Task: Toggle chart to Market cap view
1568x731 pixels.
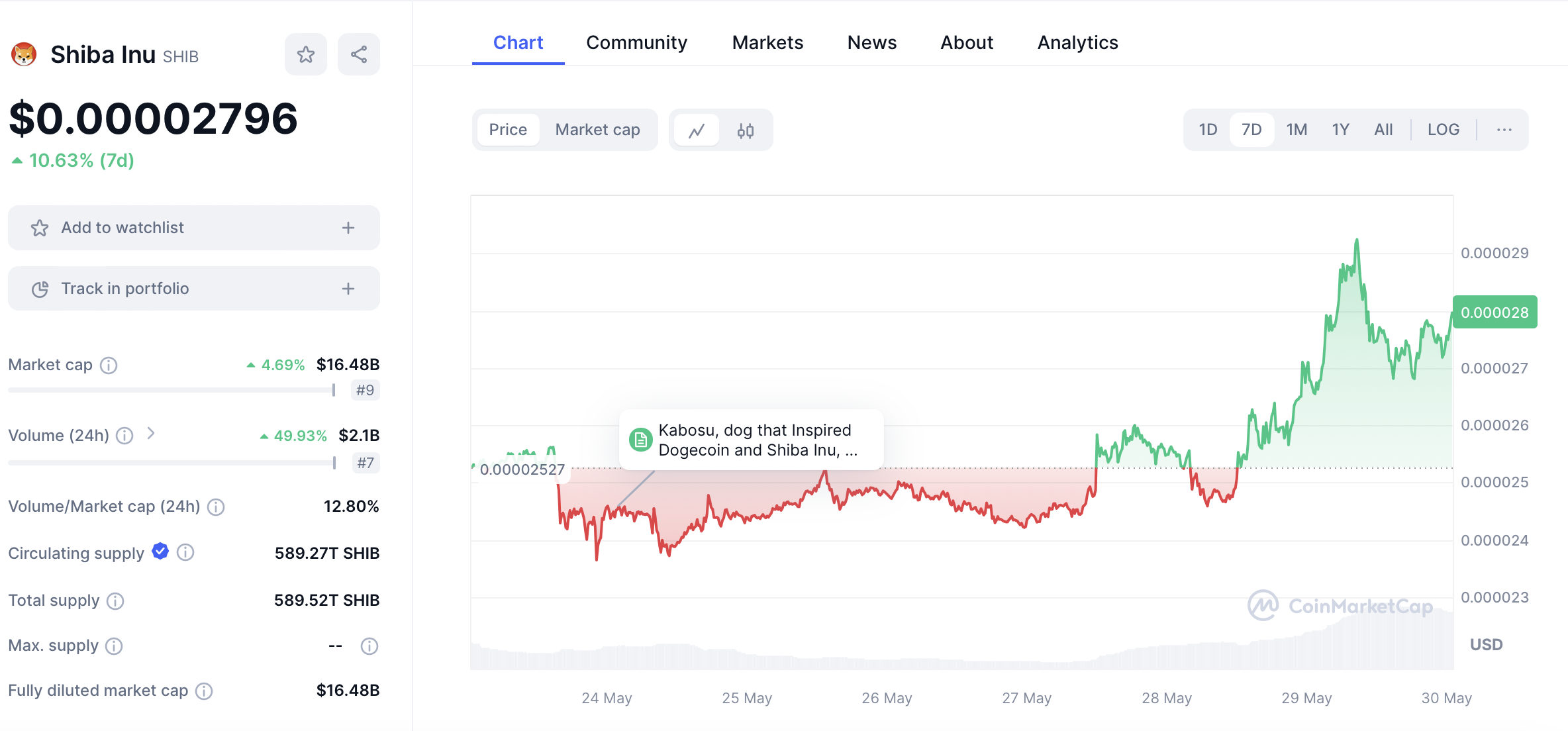Action: (x=597, y=130)
